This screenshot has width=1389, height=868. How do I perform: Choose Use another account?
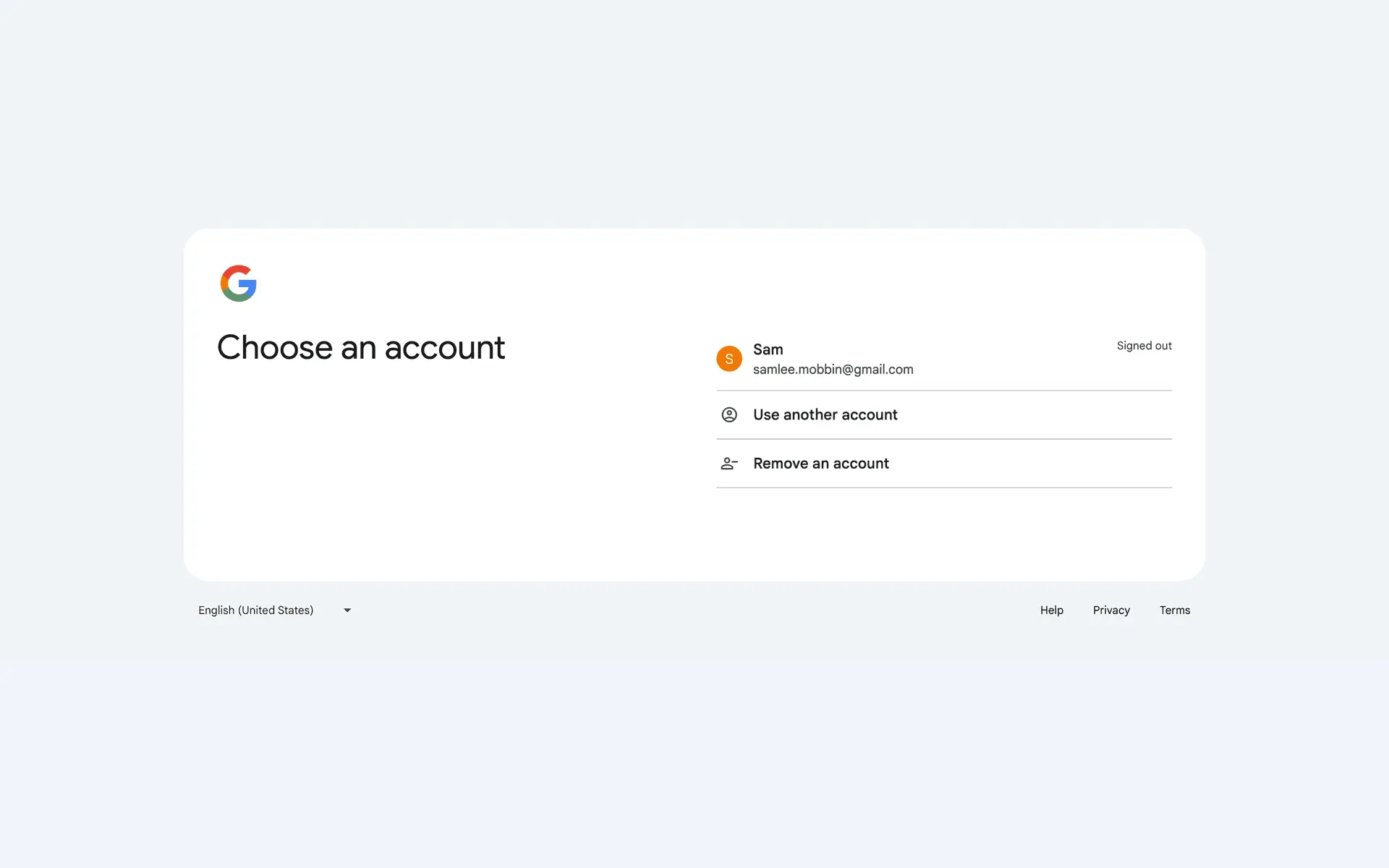tap(825, 414)
